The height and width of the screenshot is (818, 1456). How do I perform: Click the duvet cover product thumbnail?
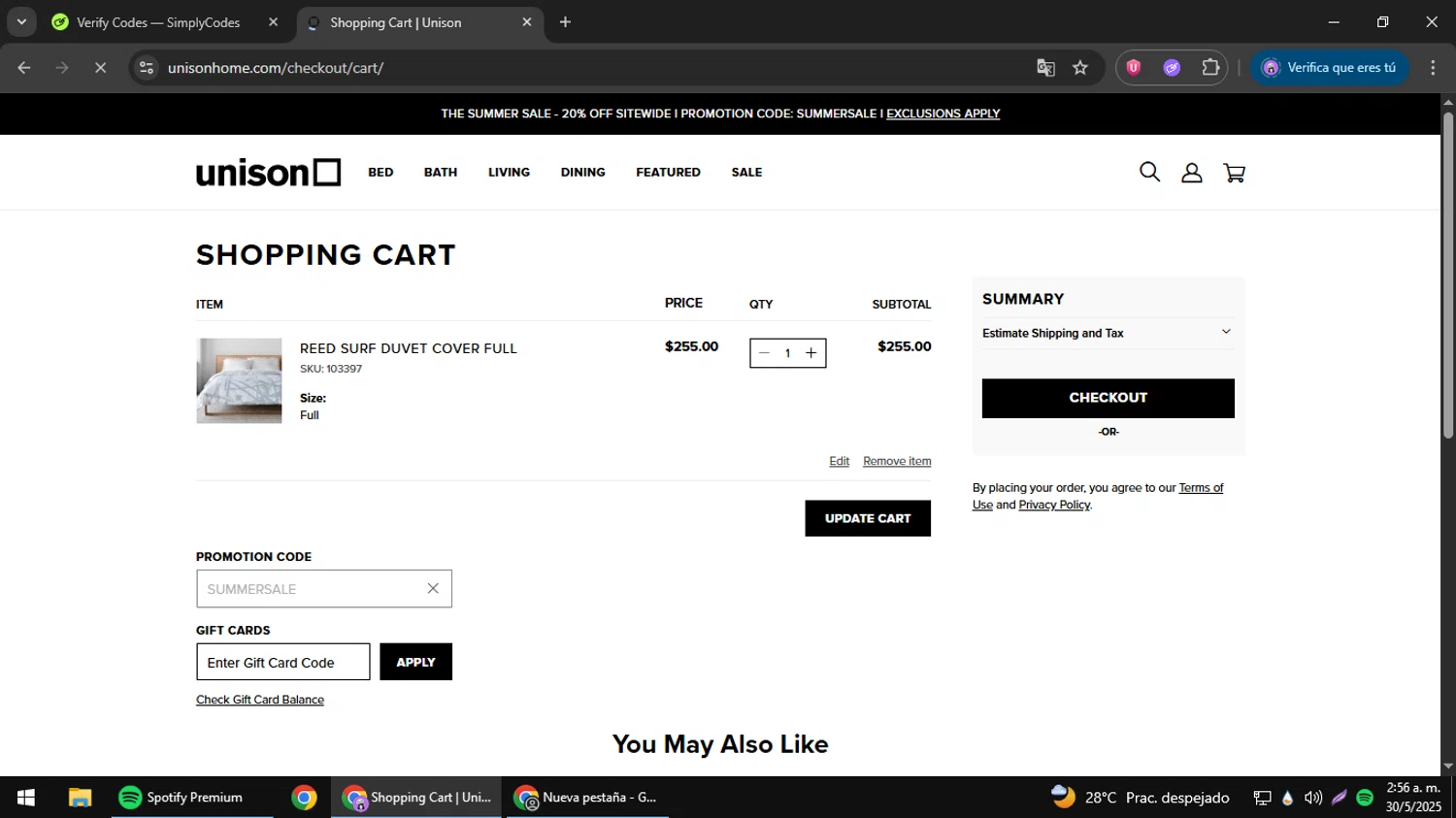point(239,380)
